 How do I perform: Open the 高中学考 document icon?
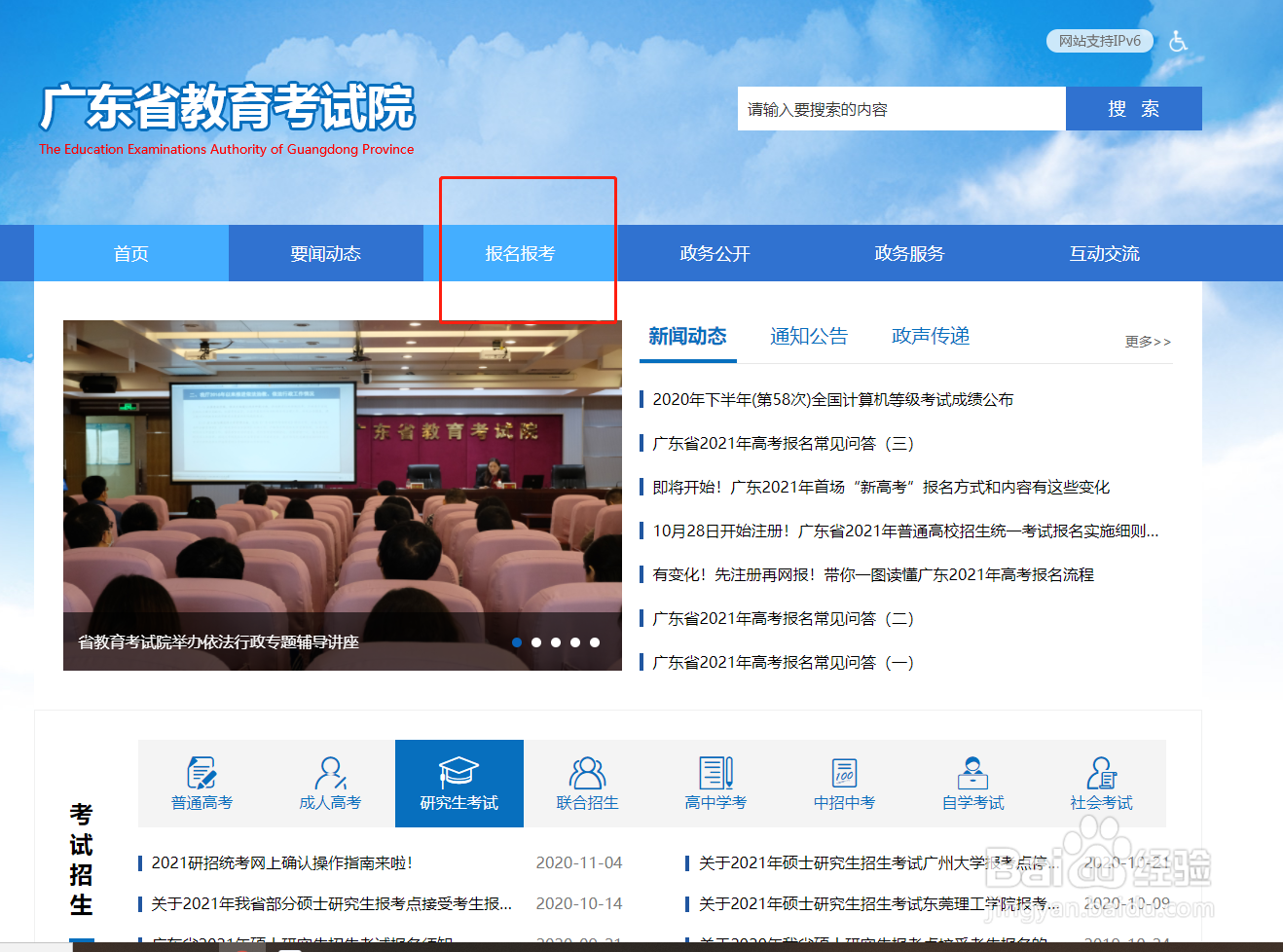pos(715,784)
